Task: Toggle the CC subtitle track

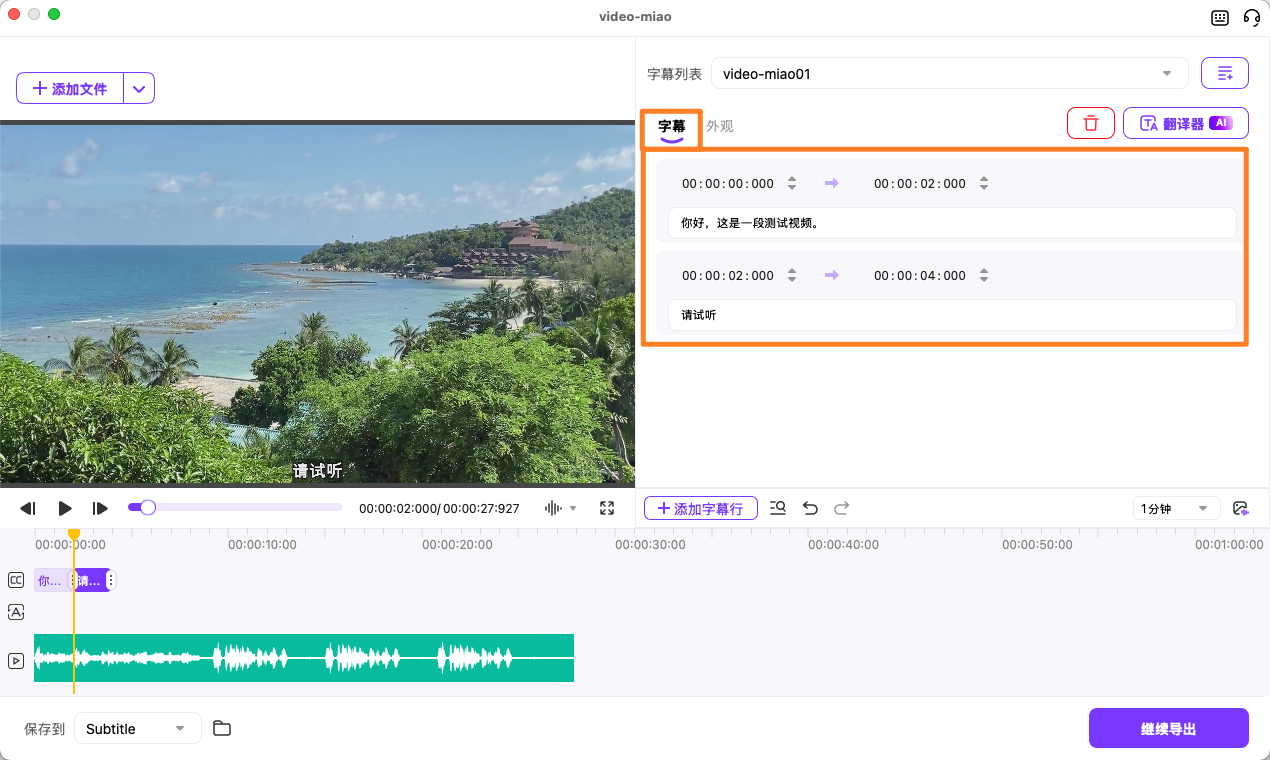Action: [x=15, y=580]
